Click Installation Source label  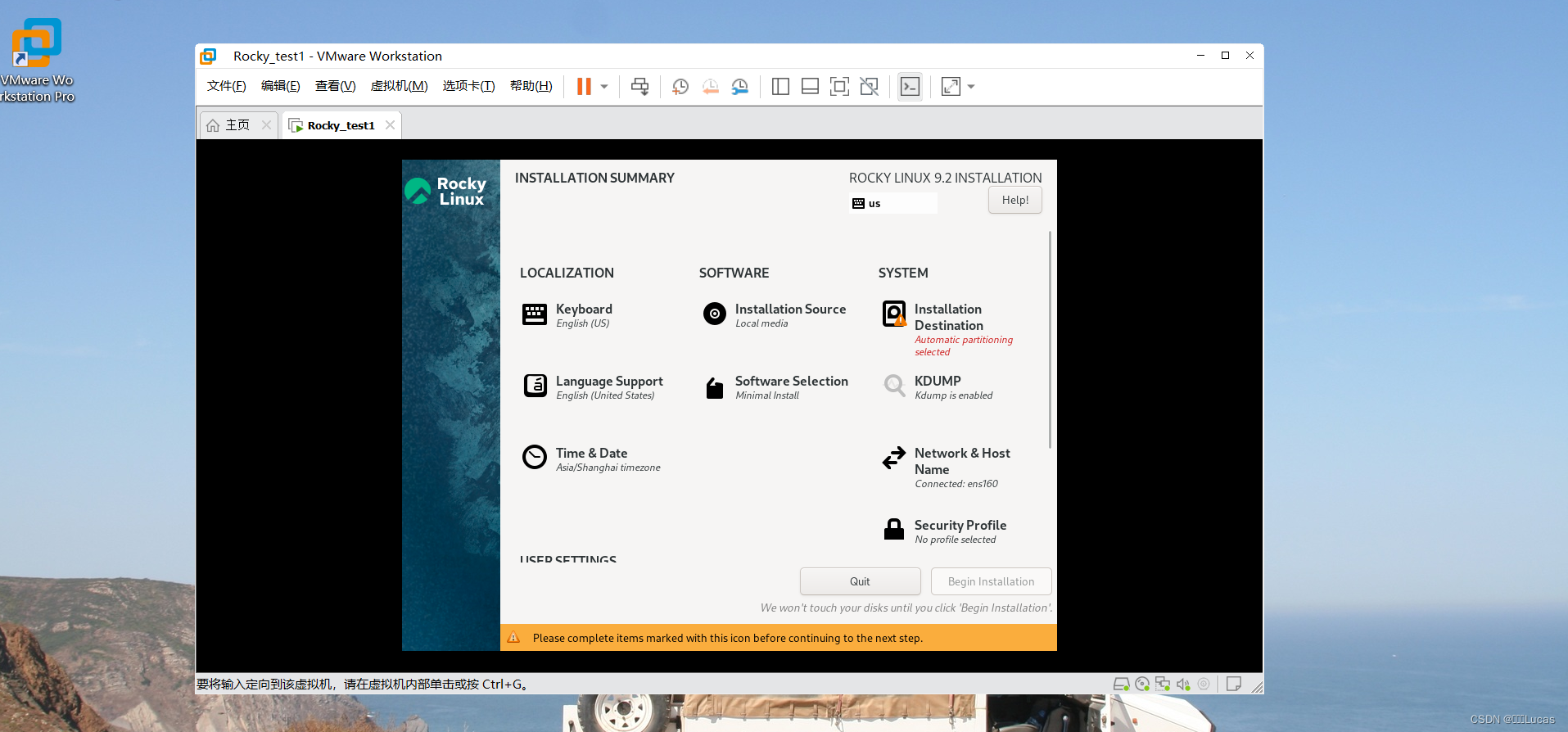(x=790, y=309)
